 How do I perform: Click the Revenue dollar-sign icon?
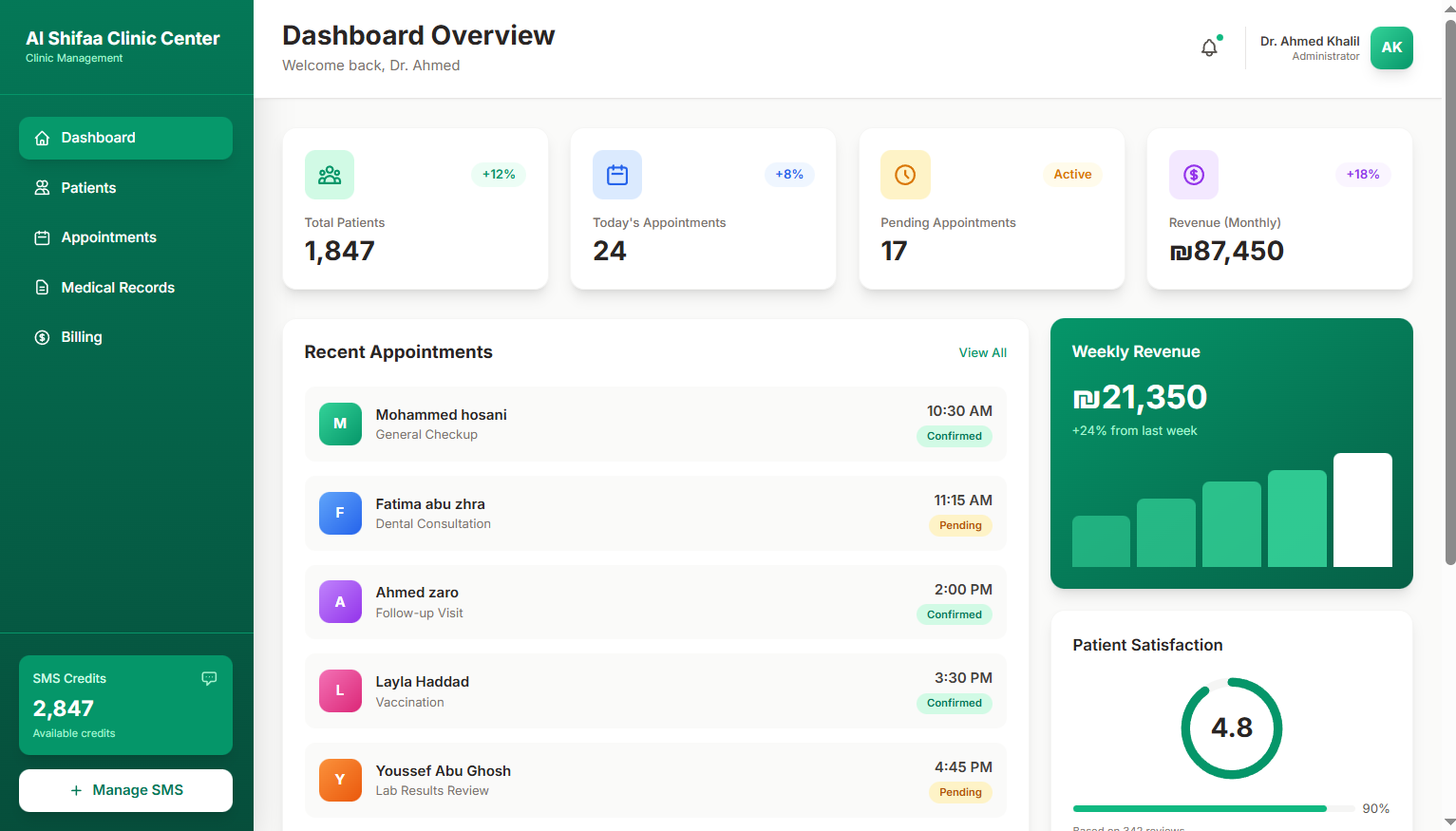1194,175
